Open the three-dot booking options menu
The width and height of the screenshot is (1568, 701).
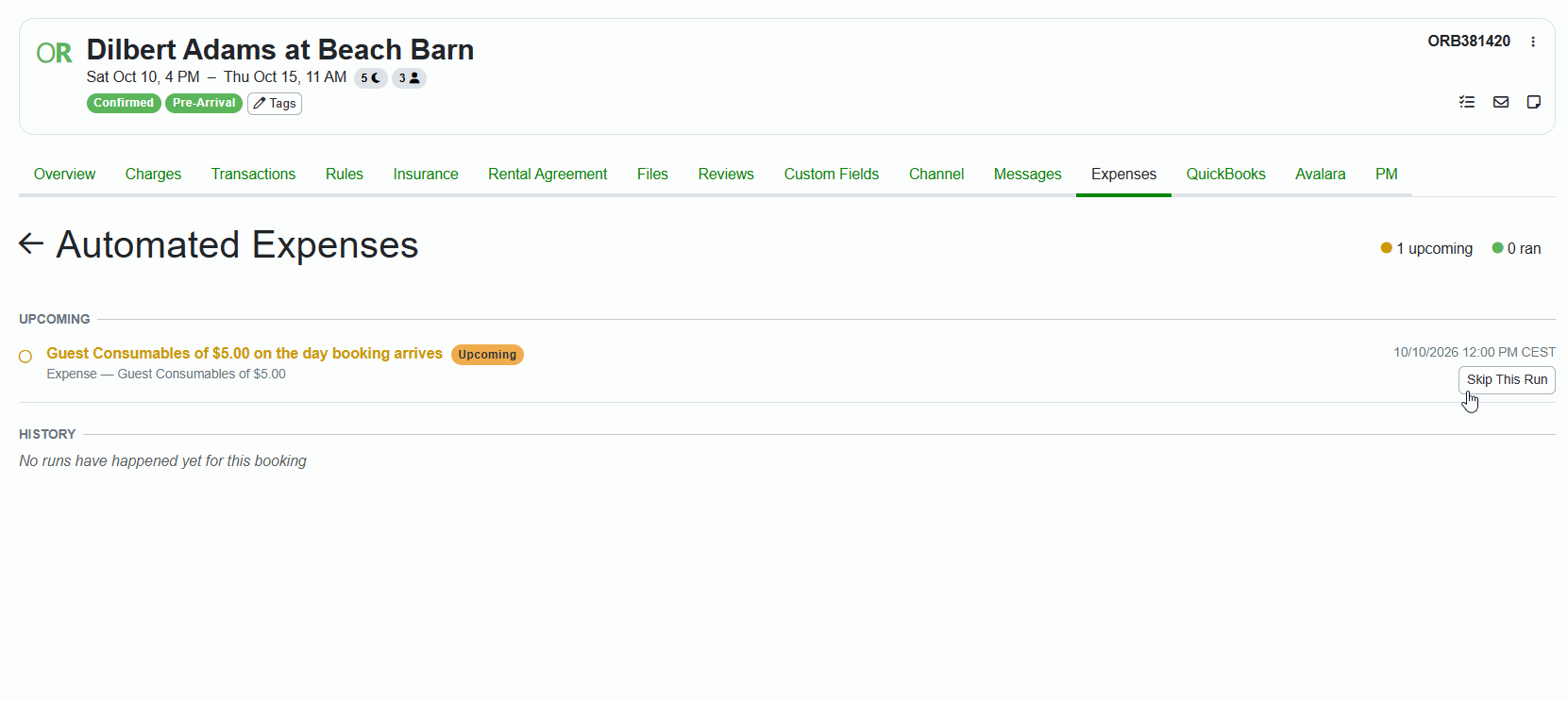pyautogui.click(x=1533, y=42)
